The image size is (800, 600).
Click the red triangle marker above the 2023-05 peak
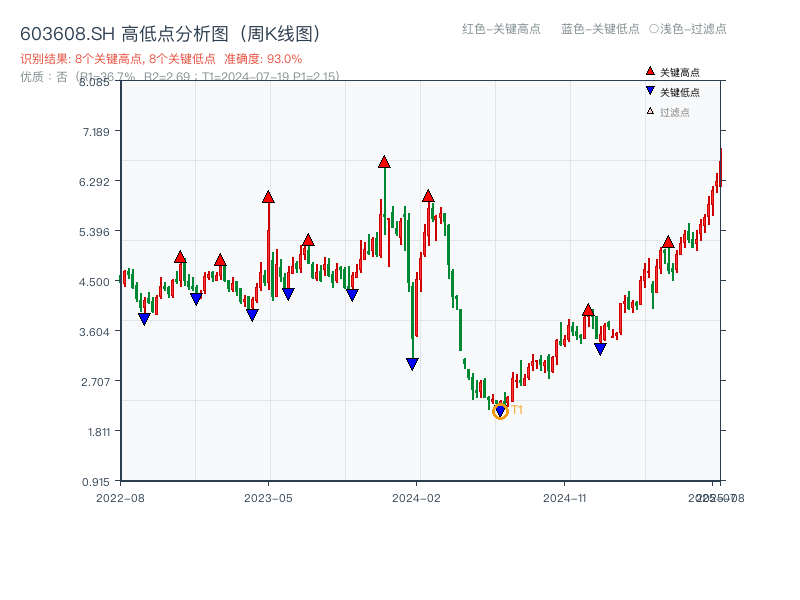pyautogui.click(x=267, y=197)
